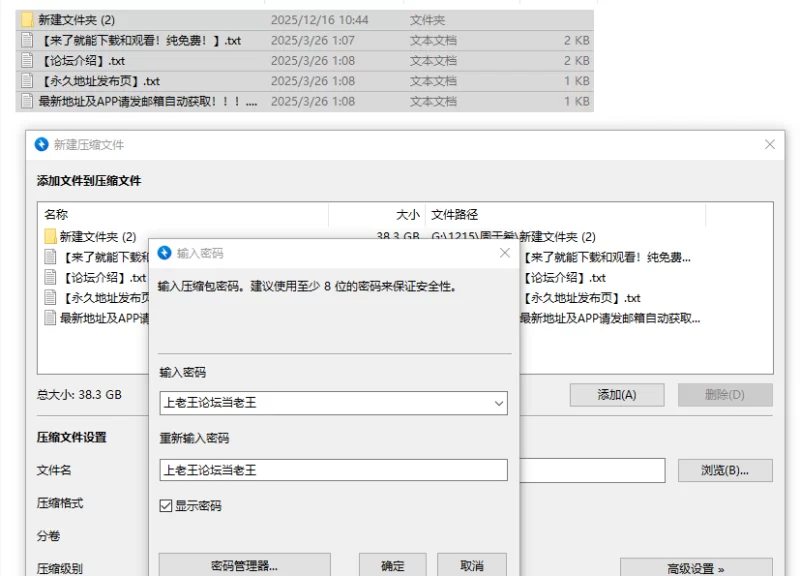Click the file icon next to 最新地址及APP in archive list
Screen dimensions: 800x576
[49, 318]
